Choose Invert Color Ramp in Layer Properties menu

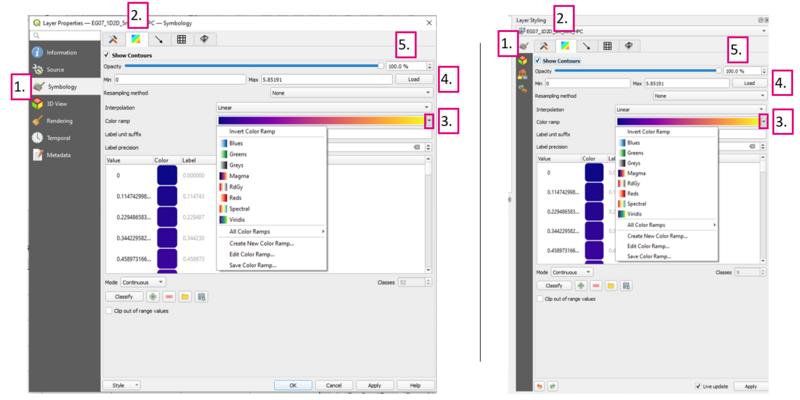tap(251, 132)
